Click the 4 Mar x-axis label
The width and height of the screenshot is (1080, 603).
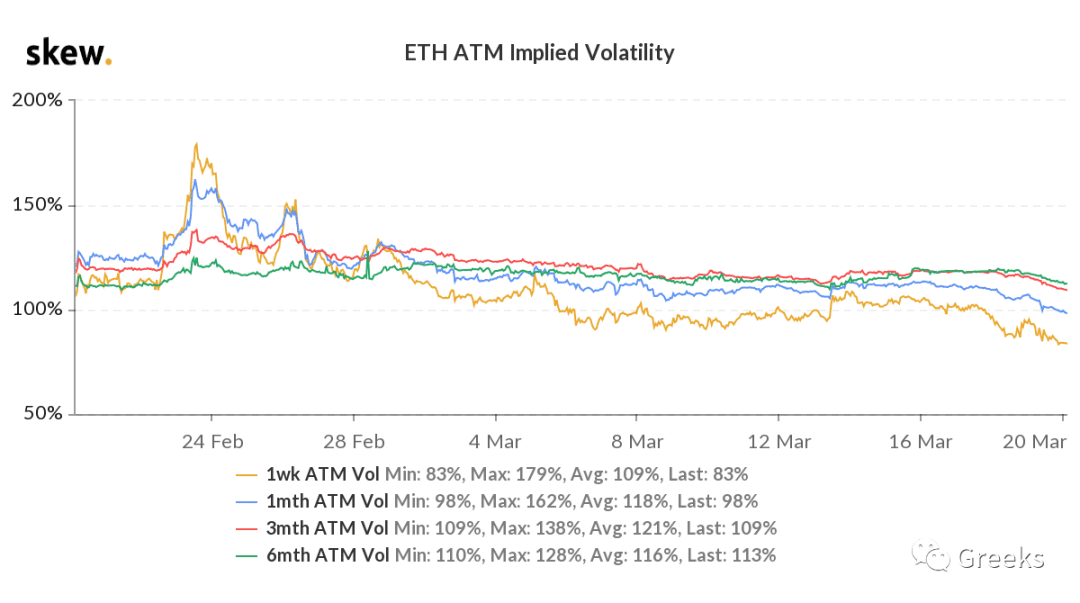point(495,442)
